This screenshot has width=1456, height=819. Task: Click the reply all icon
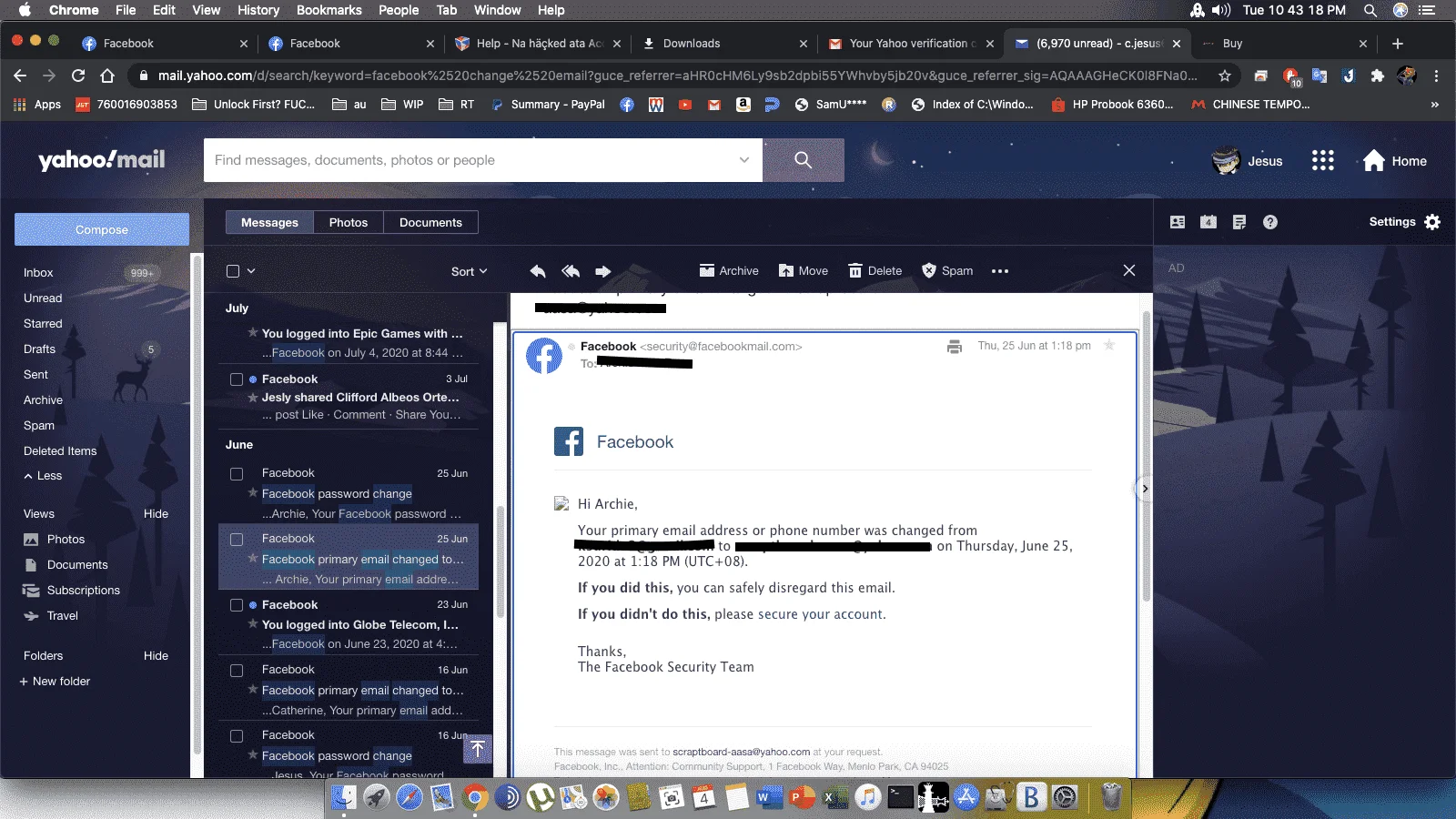(571, 271)
